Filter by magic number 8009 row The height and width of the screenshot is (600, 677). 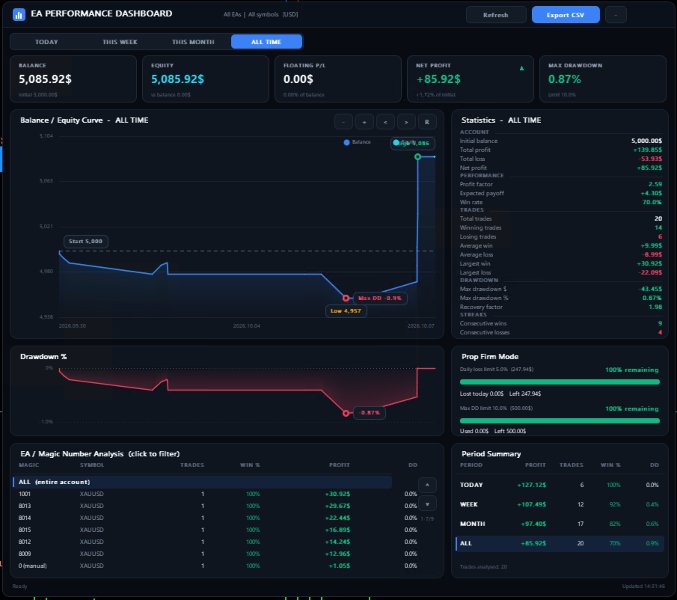tap(216, 554)
